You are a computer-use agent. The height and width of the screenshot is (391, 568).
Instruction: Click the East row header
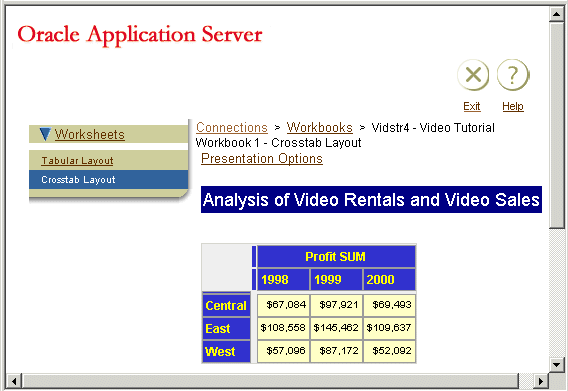click(x=226, y=328)
